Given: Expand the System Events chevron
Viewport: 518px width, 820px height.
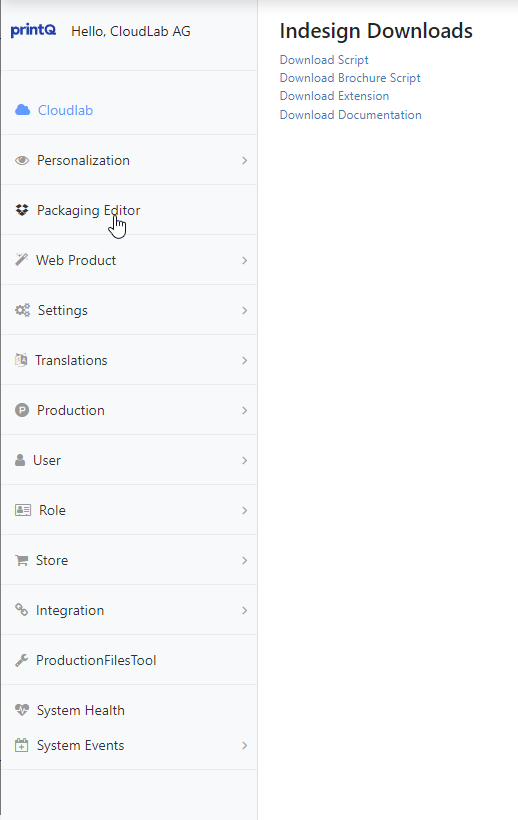Looking at the screenshot, I should point(245,745).
